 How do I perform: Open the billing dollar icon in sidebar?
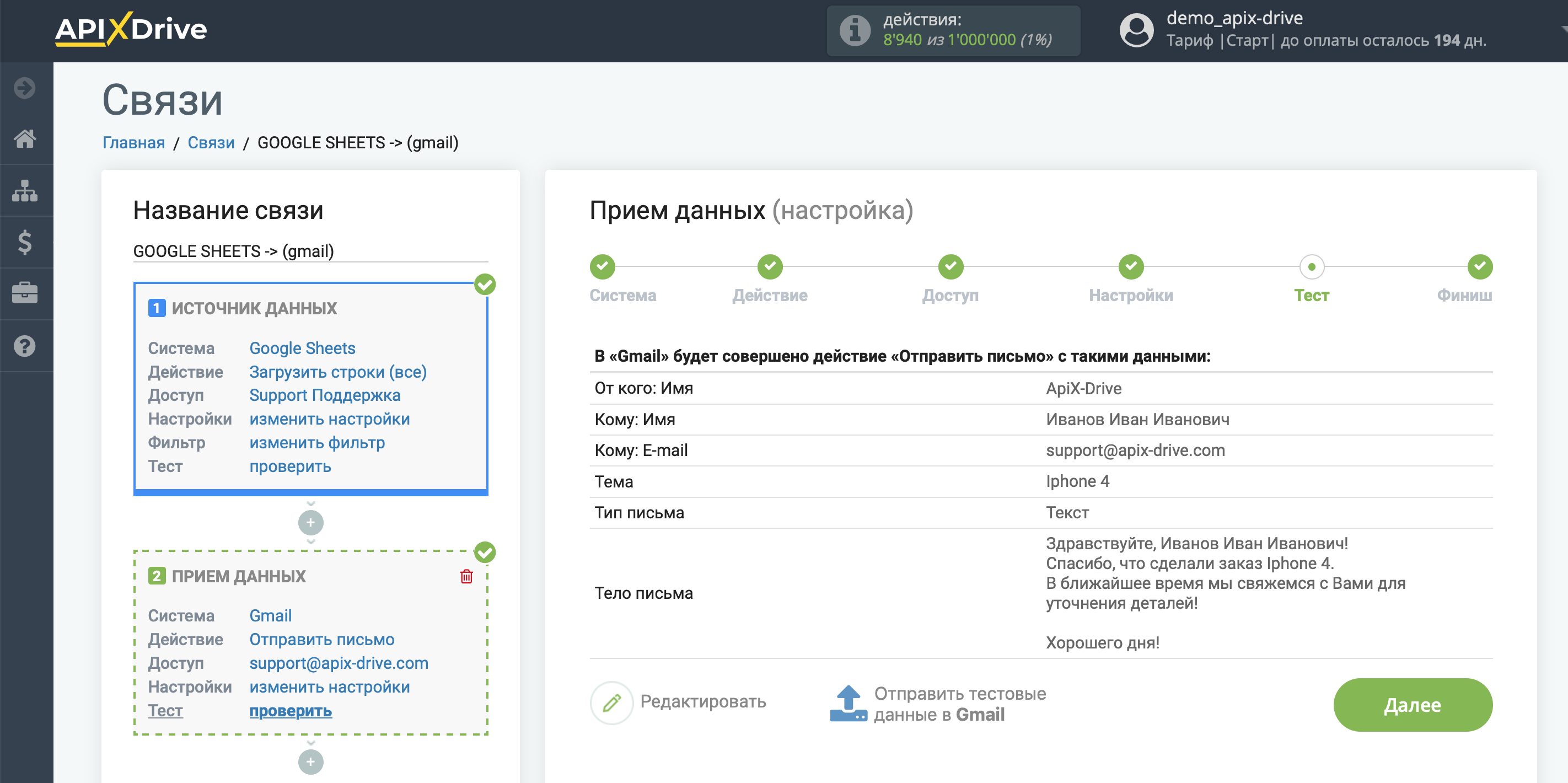25,242
